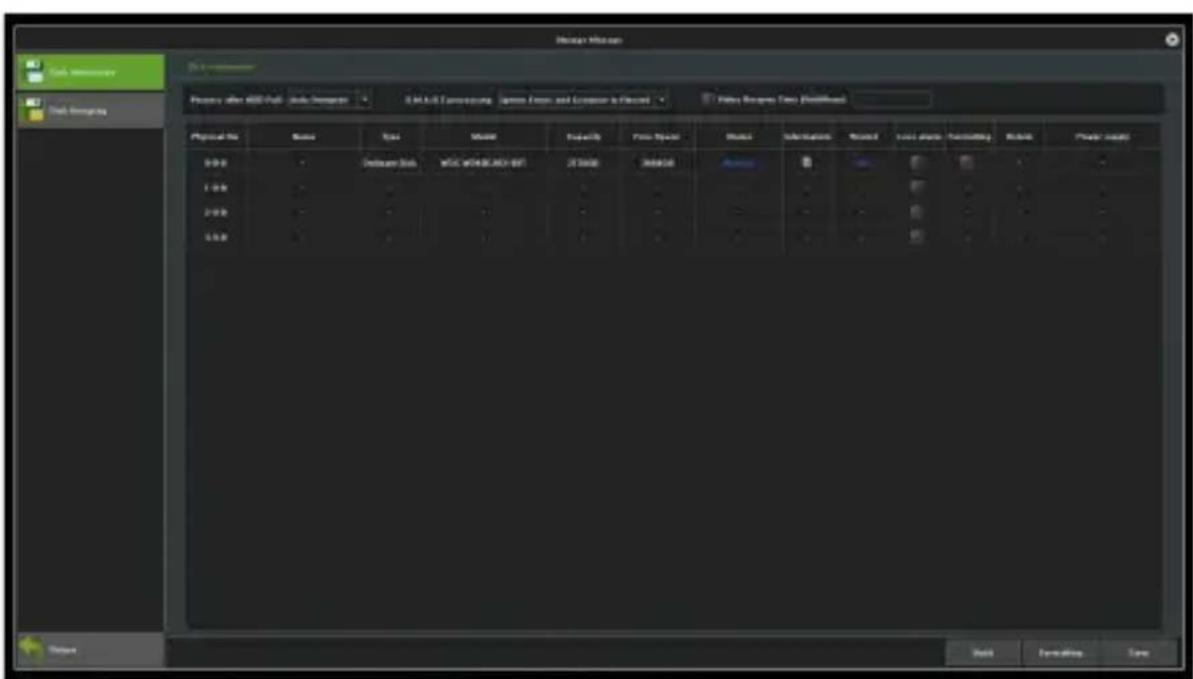Select the 1-0-0 physical number cell
Viewport: 1193px width, 679px height.
point(215,187)
